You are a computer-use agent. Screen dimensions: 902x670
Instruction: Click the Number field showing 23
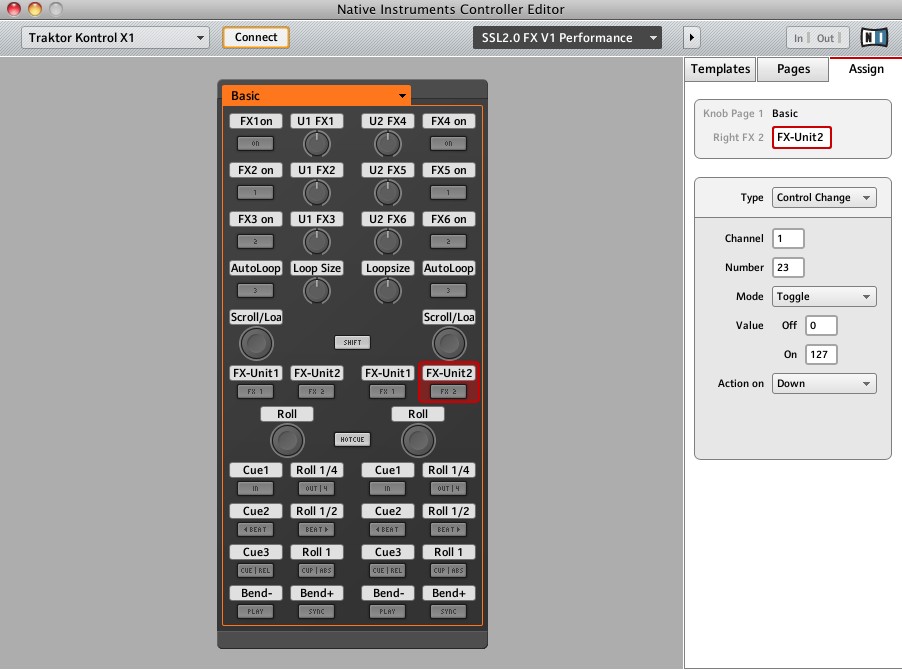coord(788,267)
